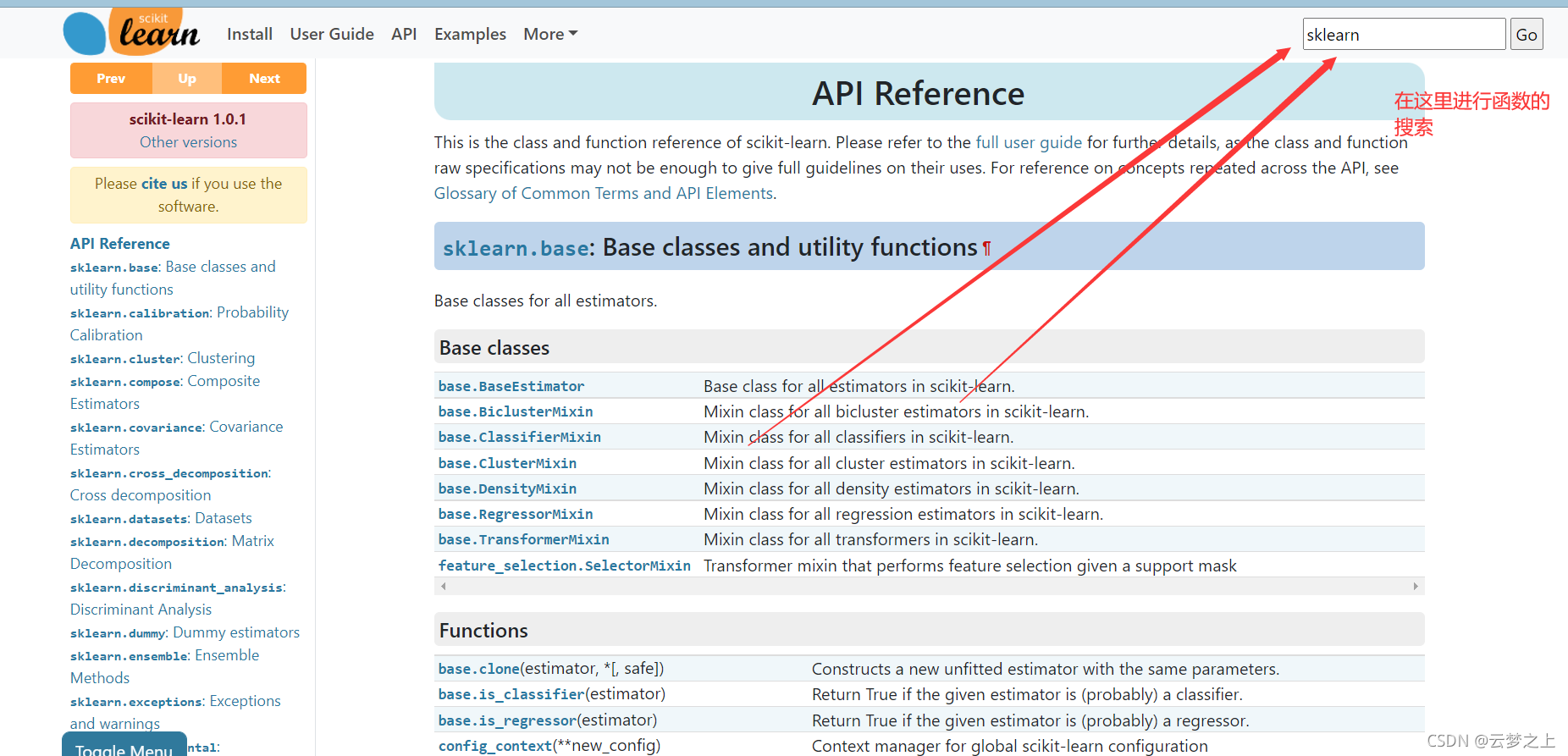
Task: Open the More dropdown in navbar
Action: tap(550, 34)
